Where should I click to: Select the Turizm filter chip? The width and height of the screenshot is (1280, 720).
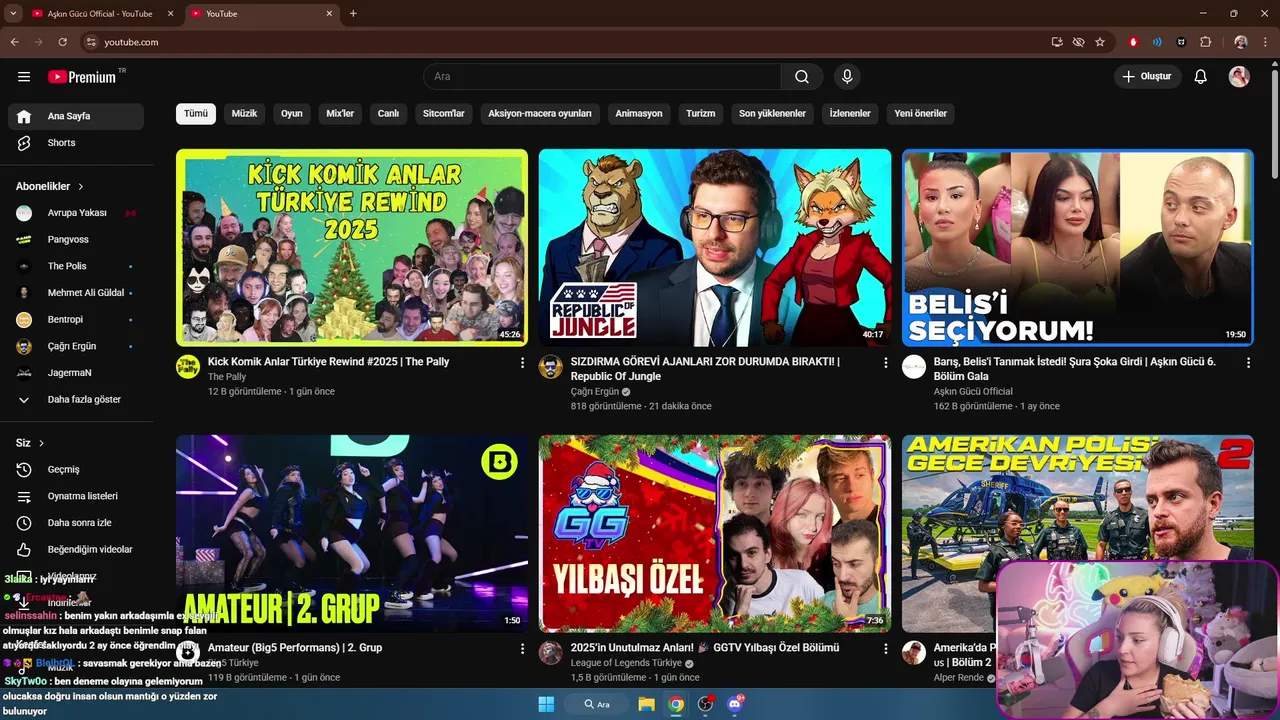tap(701, 114)
